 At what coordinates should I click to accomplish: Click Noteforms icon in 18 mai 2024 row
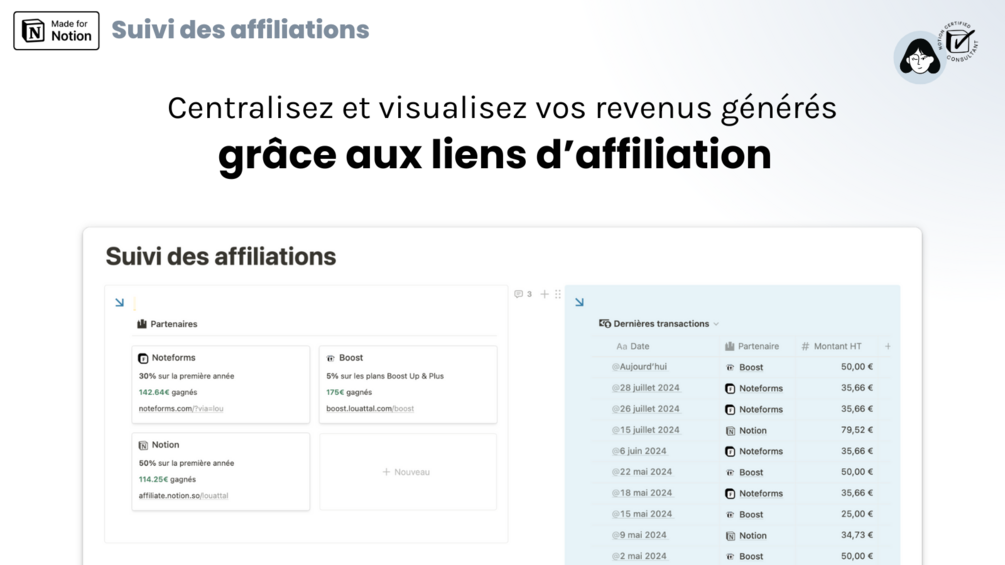coord(729,494)
